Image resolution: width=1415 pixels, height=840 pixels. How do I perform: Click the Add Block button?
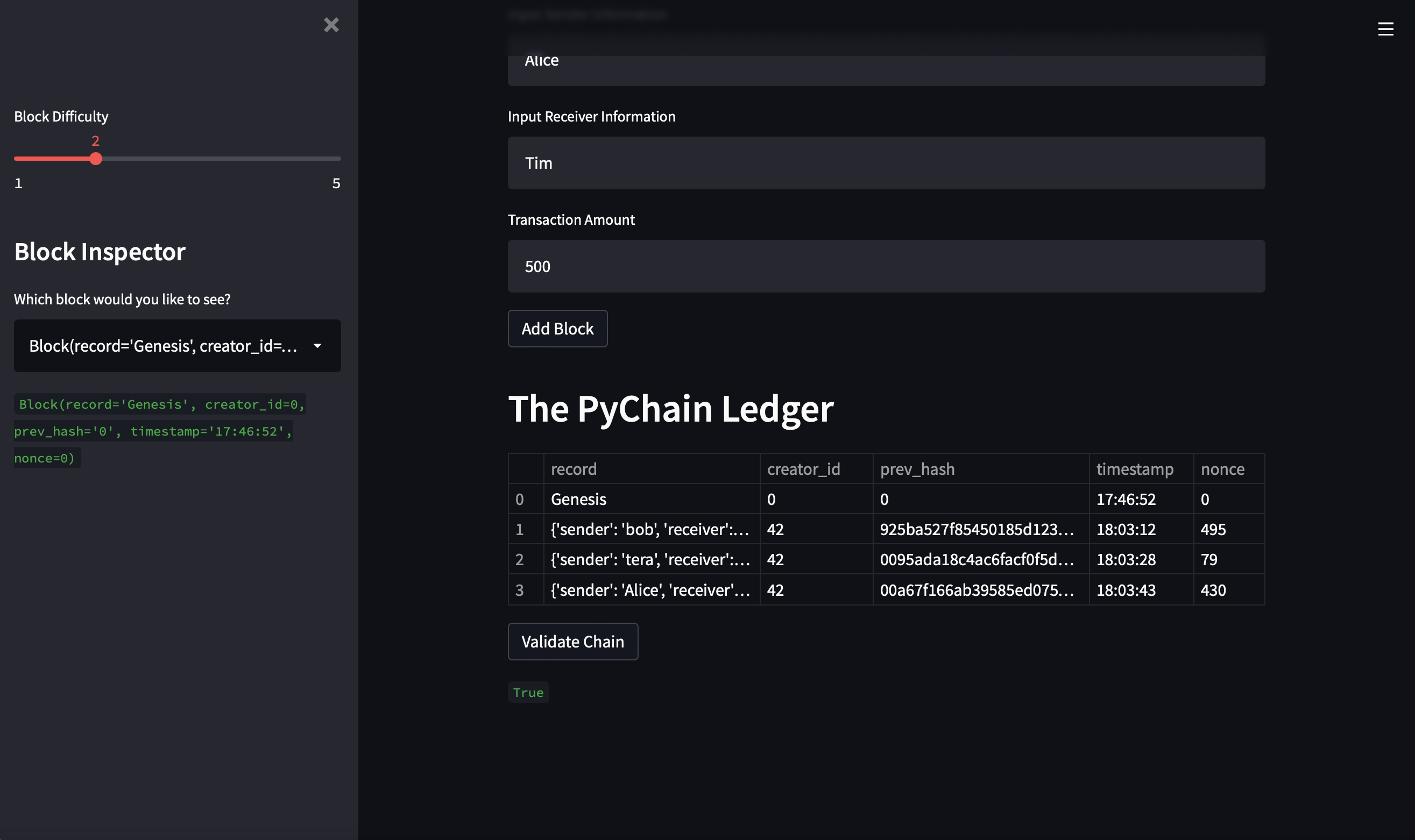[557, 328]
